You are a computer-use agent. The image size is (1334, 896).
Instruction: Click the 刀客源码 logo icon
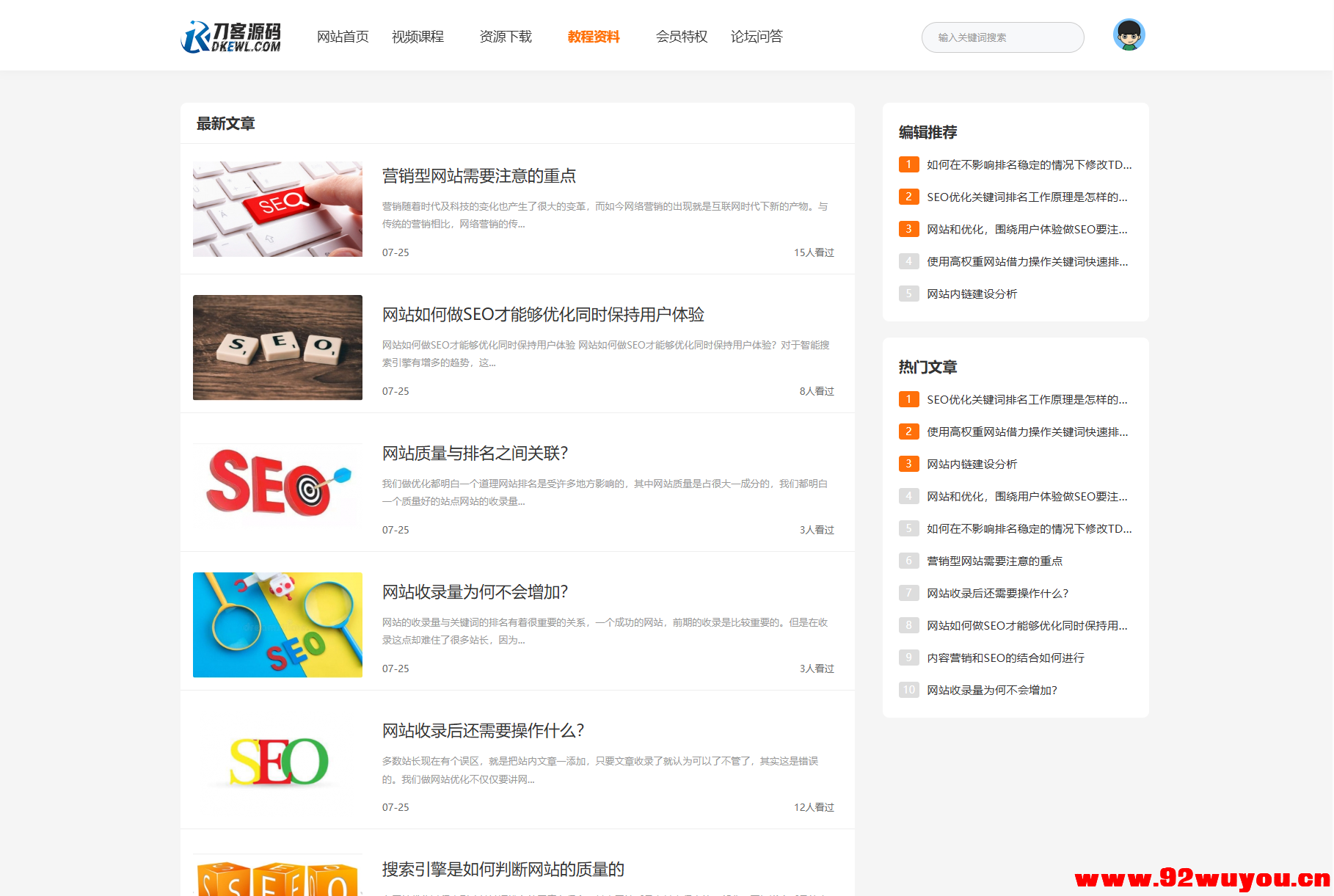coord(195,36)
